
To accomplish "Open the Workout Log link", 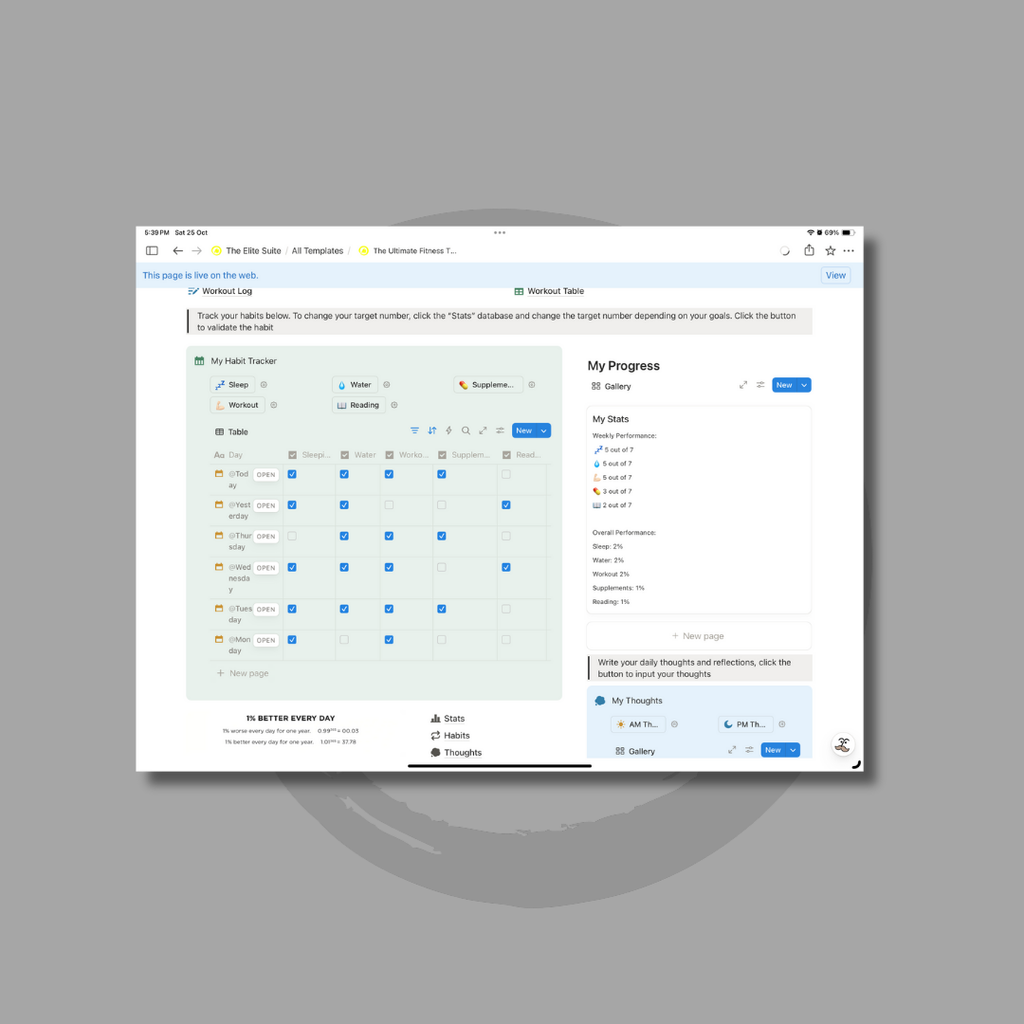I will 226,291.
